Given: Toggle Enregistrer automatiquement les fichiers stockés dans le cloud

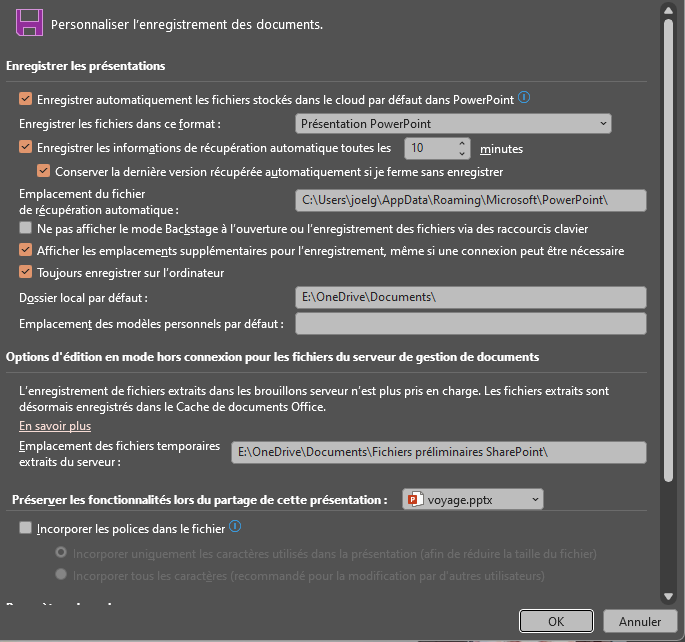Looking at the screenshot, I should [25, 99].
